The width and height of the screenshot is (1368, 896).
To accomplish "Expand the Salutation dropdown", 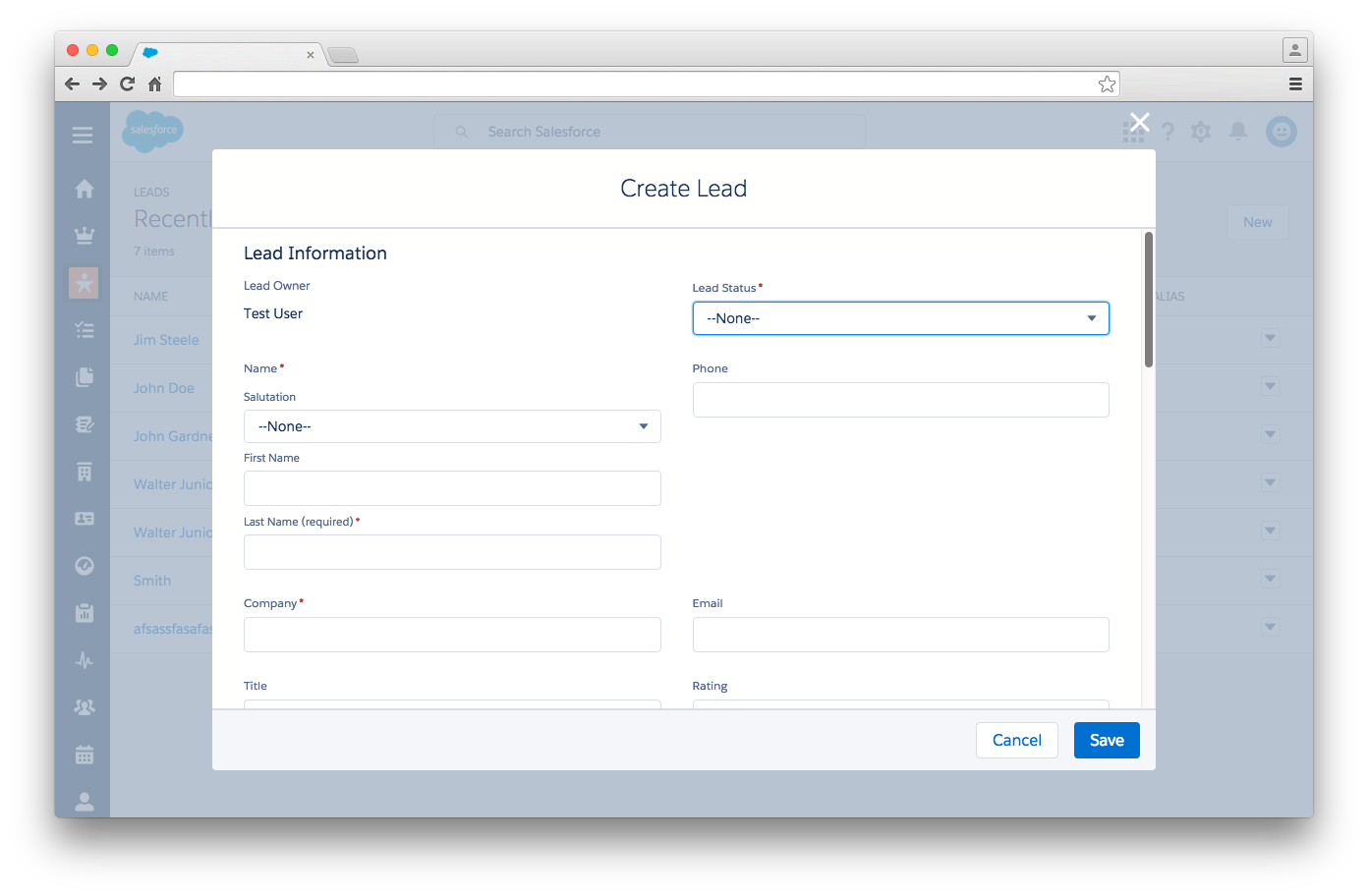I will point(452,426).
